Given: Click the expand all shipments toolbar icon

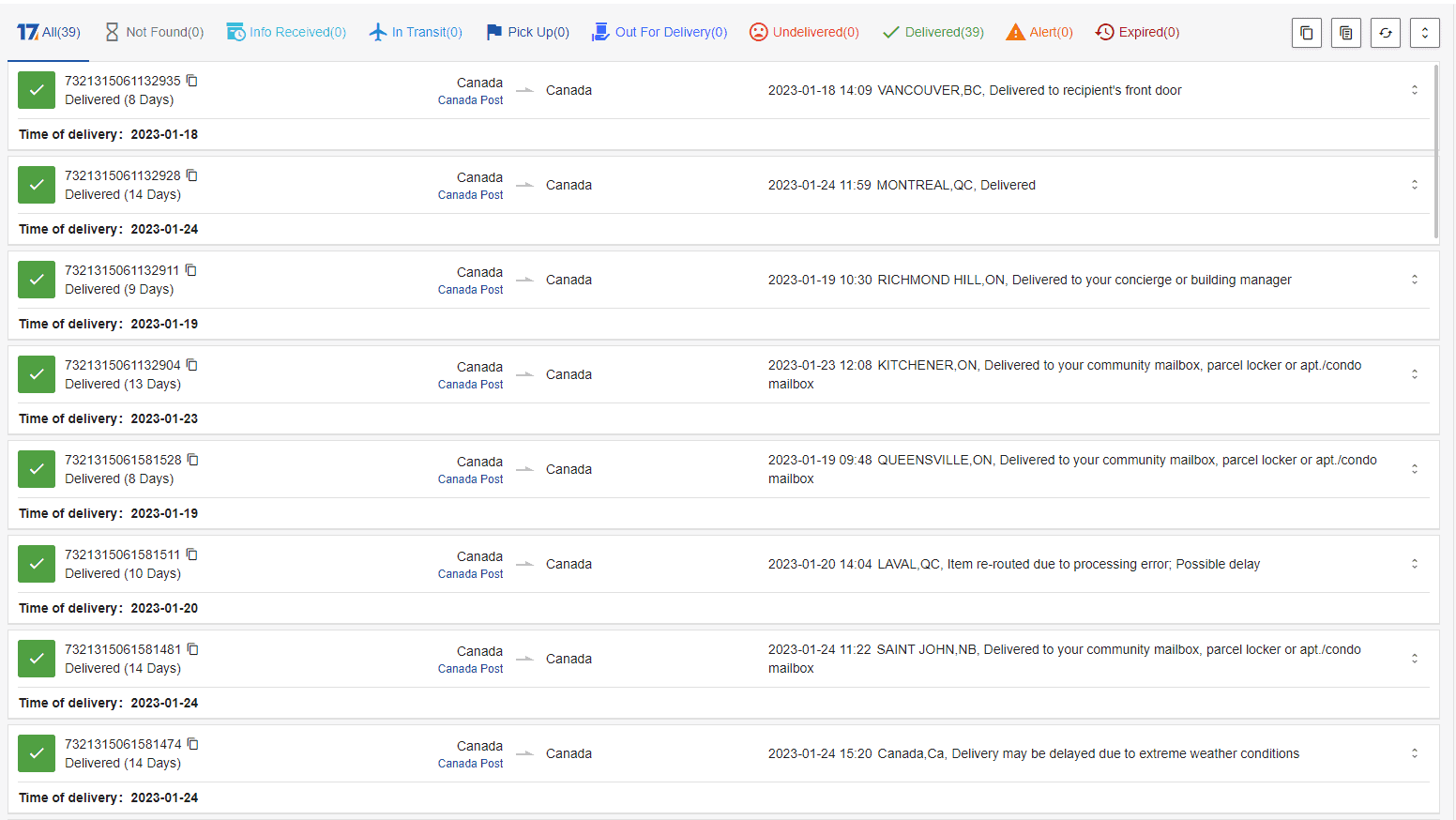Looking at the screenshot, I should coord(1424,32).
